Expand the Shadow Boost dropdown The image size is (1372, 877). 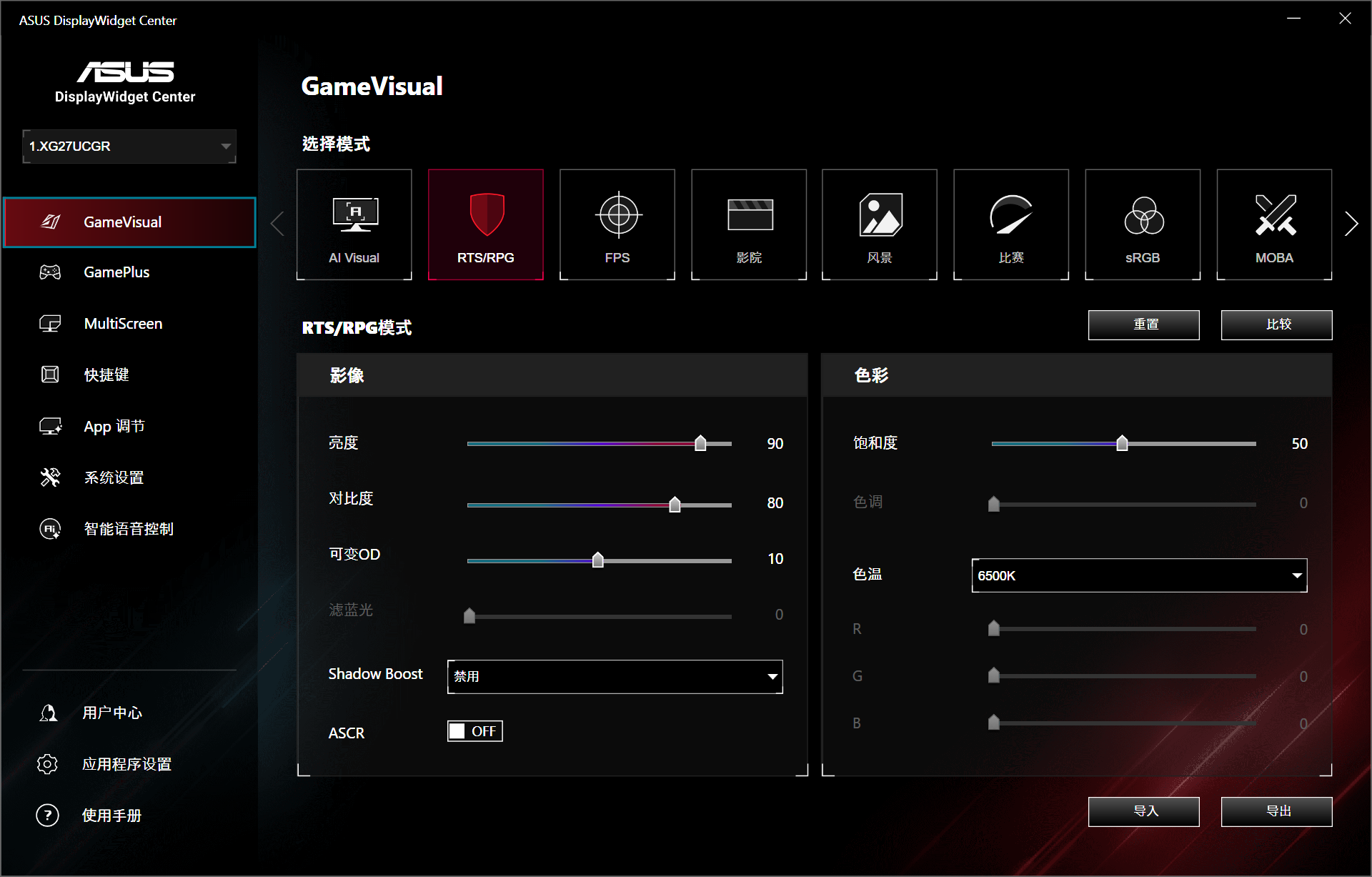(615, 676)
